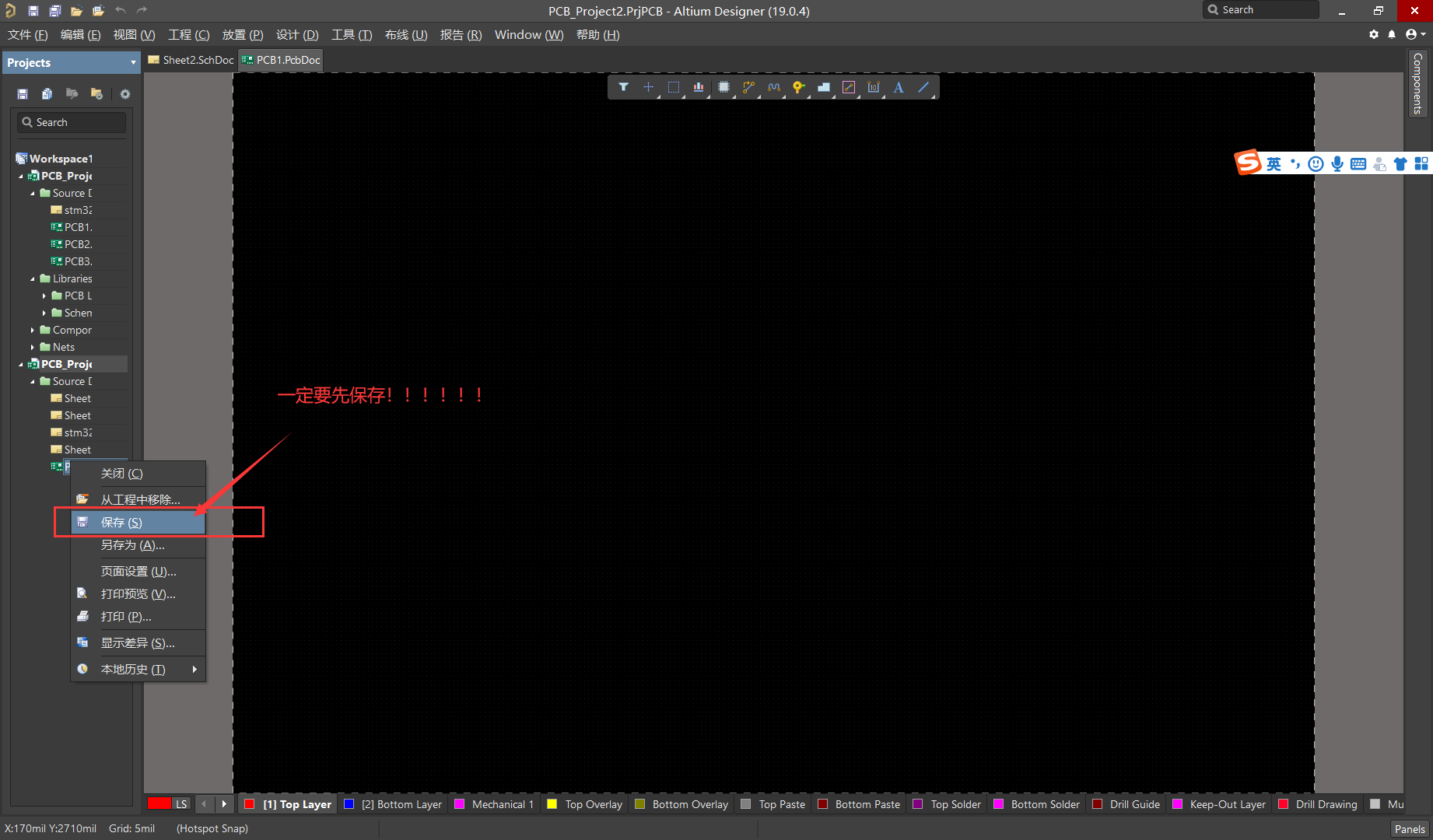This screenshot has height=840, width=1433.
Task: Click the Projects panel project options icon
Action: point(96,94)
